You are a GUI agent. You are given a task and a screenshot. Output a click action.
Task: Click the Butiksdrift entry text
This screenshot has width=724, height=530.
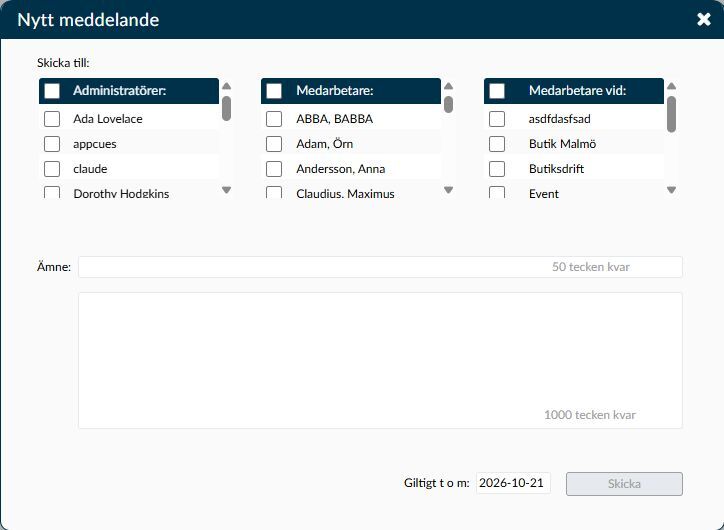click(x=556, y=169)
